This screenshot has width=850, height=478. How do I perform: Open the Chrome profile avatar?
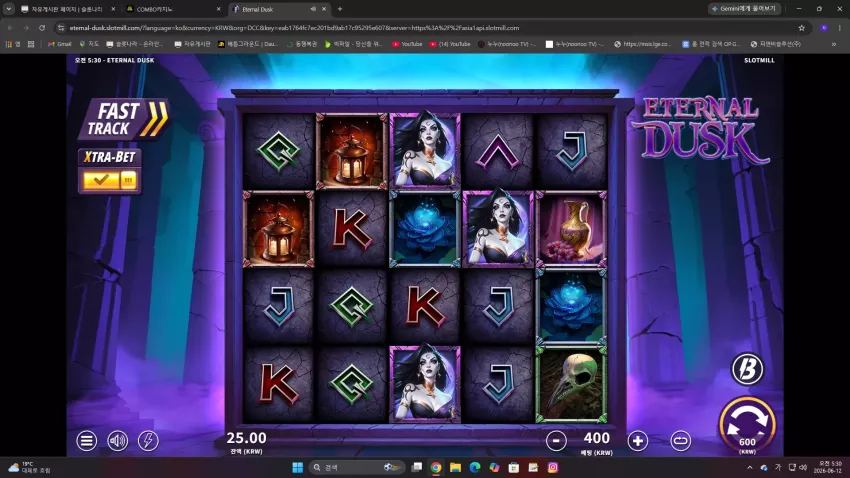[824, 28]
